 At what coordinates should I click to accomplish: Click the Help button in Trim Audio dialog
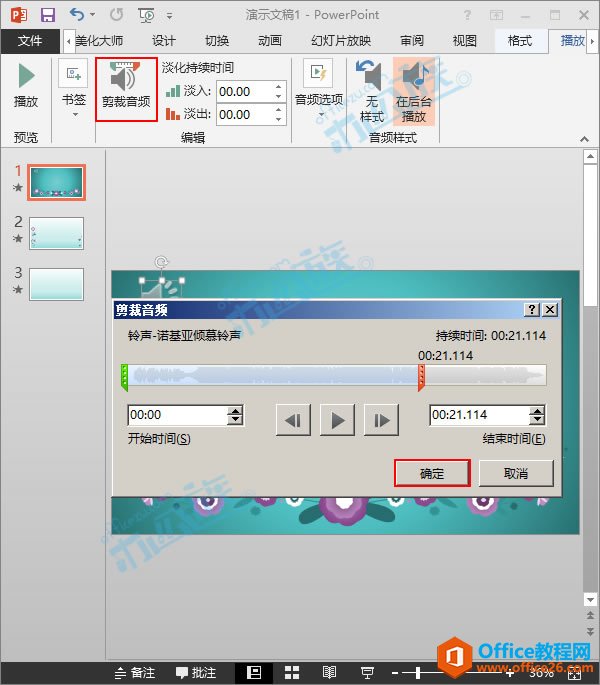[x=532, y=310]
